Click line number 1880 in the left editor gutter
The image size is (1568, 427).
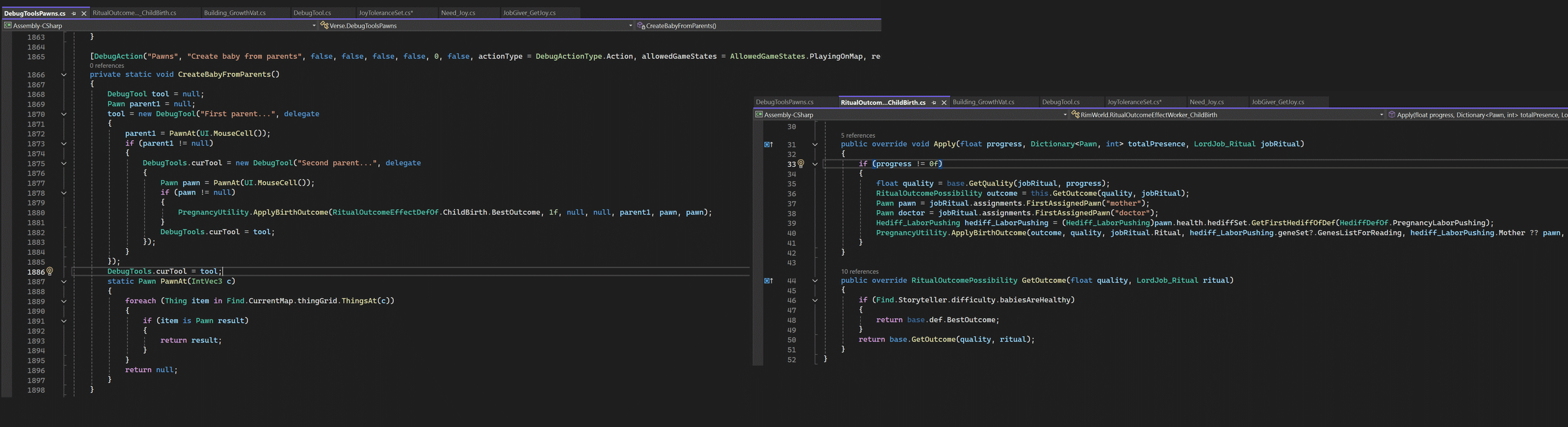point(36,213)
